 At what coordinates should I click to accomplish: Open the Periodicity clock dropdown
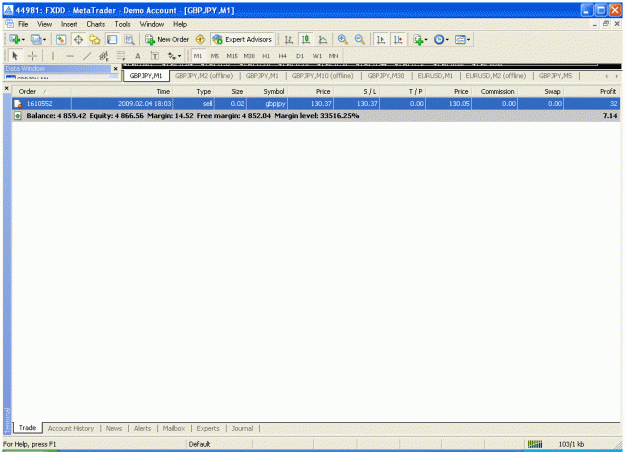[x=441, y=39]
